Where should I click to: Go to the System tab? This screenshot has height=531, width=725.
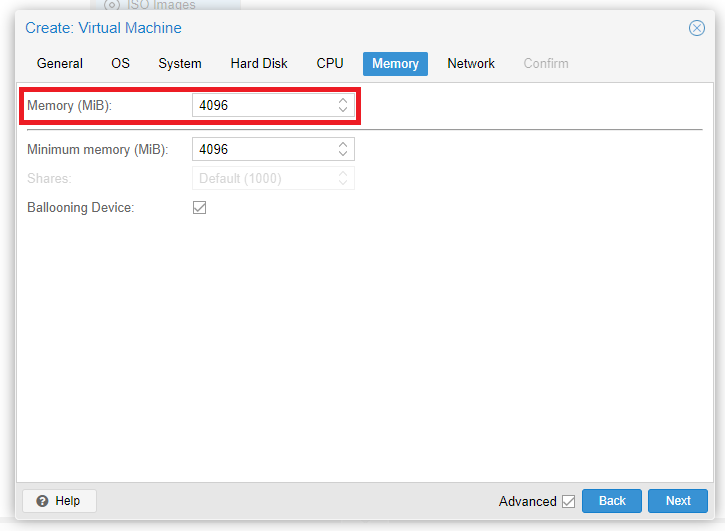pos(180,63)
